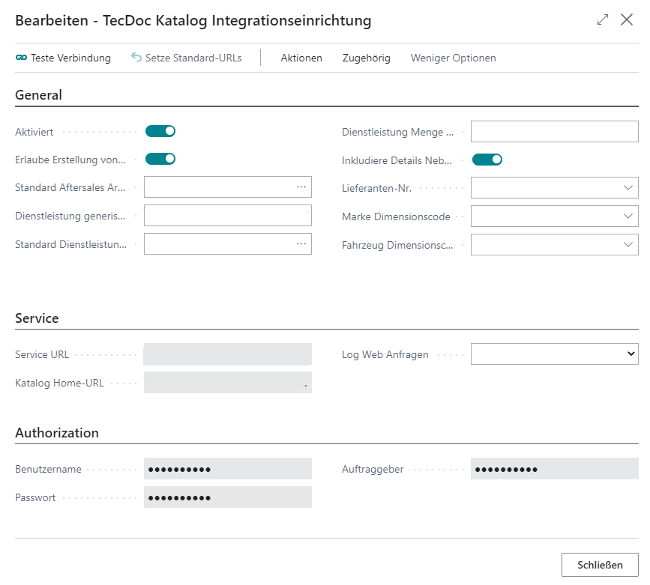
Task: Click the Dienstleistung Menge input field
Action: [555, 131]
